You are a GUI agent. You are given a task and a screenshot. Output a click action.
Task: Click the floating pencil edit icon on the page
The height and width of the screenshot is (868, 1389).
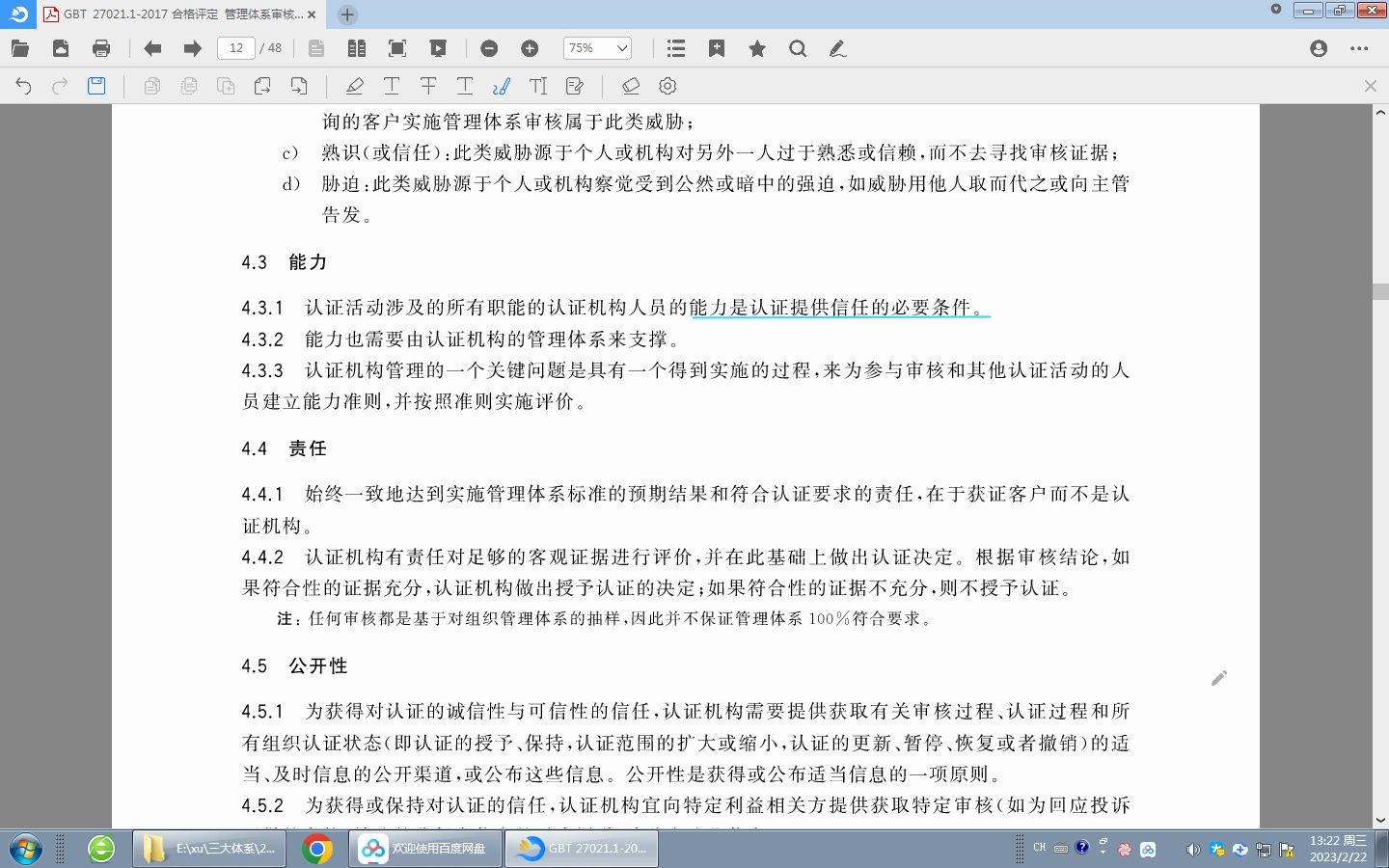point(1219,678)
